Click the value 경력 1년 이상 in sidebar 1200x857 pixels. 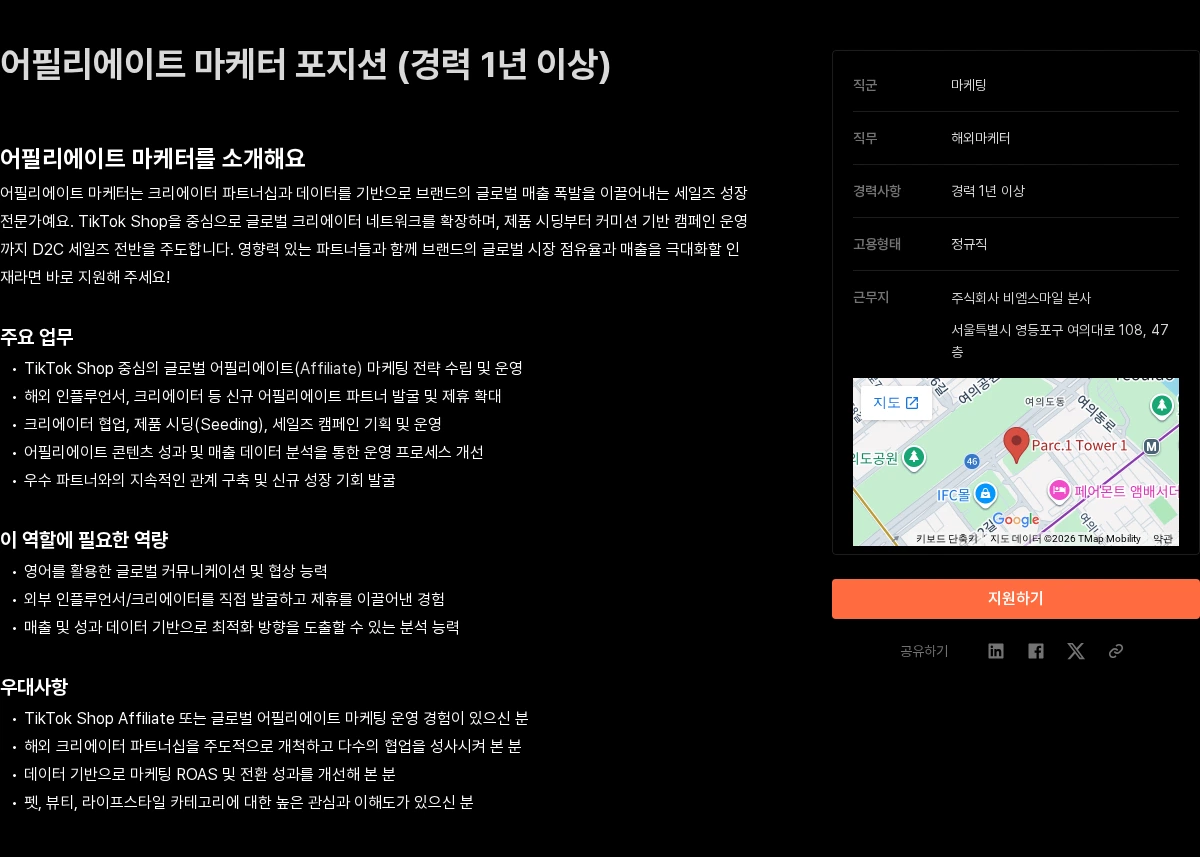pos(988,191)
